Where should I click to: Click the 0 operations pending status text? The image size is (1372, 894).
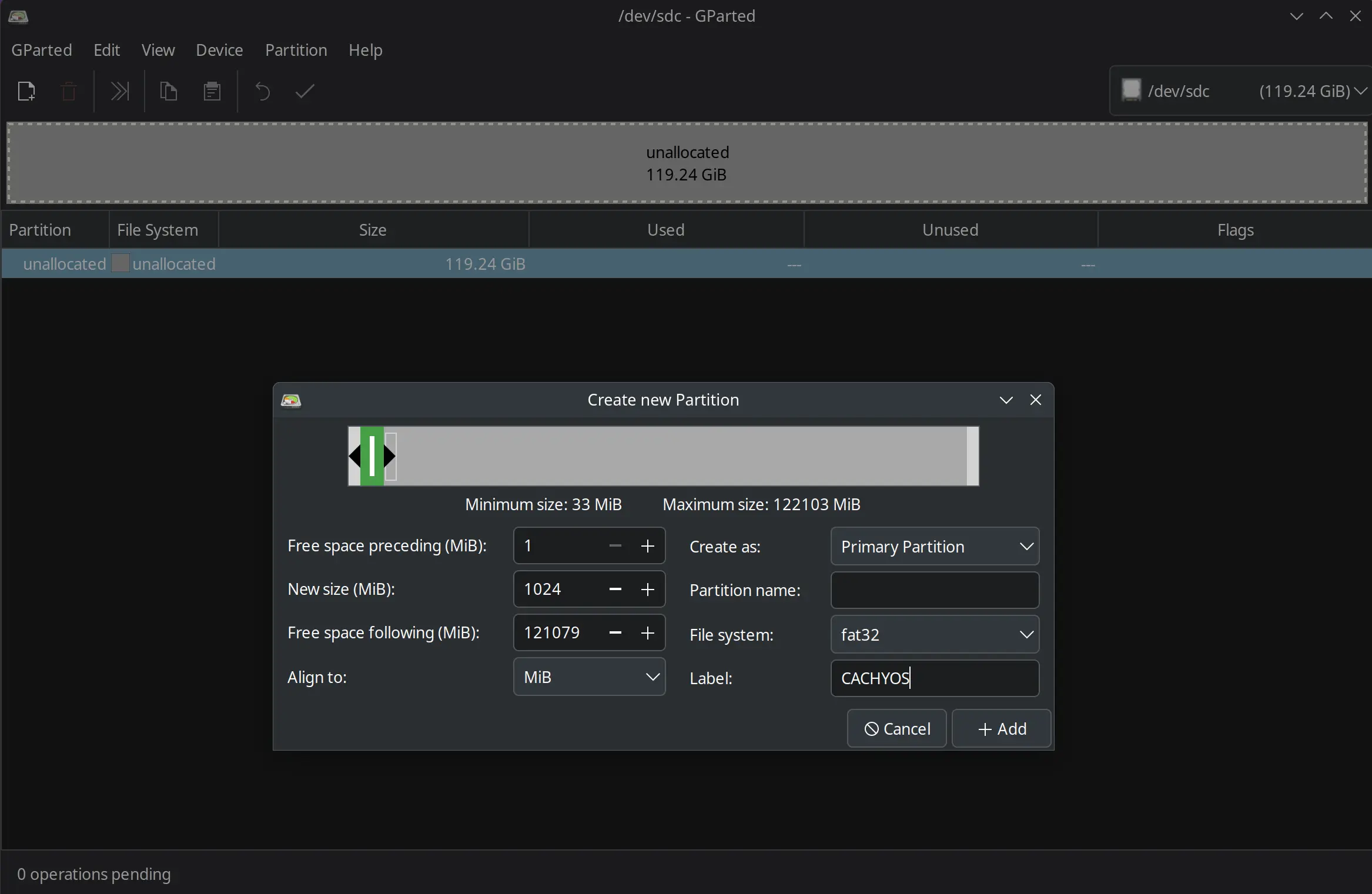(x=94, y=874)
